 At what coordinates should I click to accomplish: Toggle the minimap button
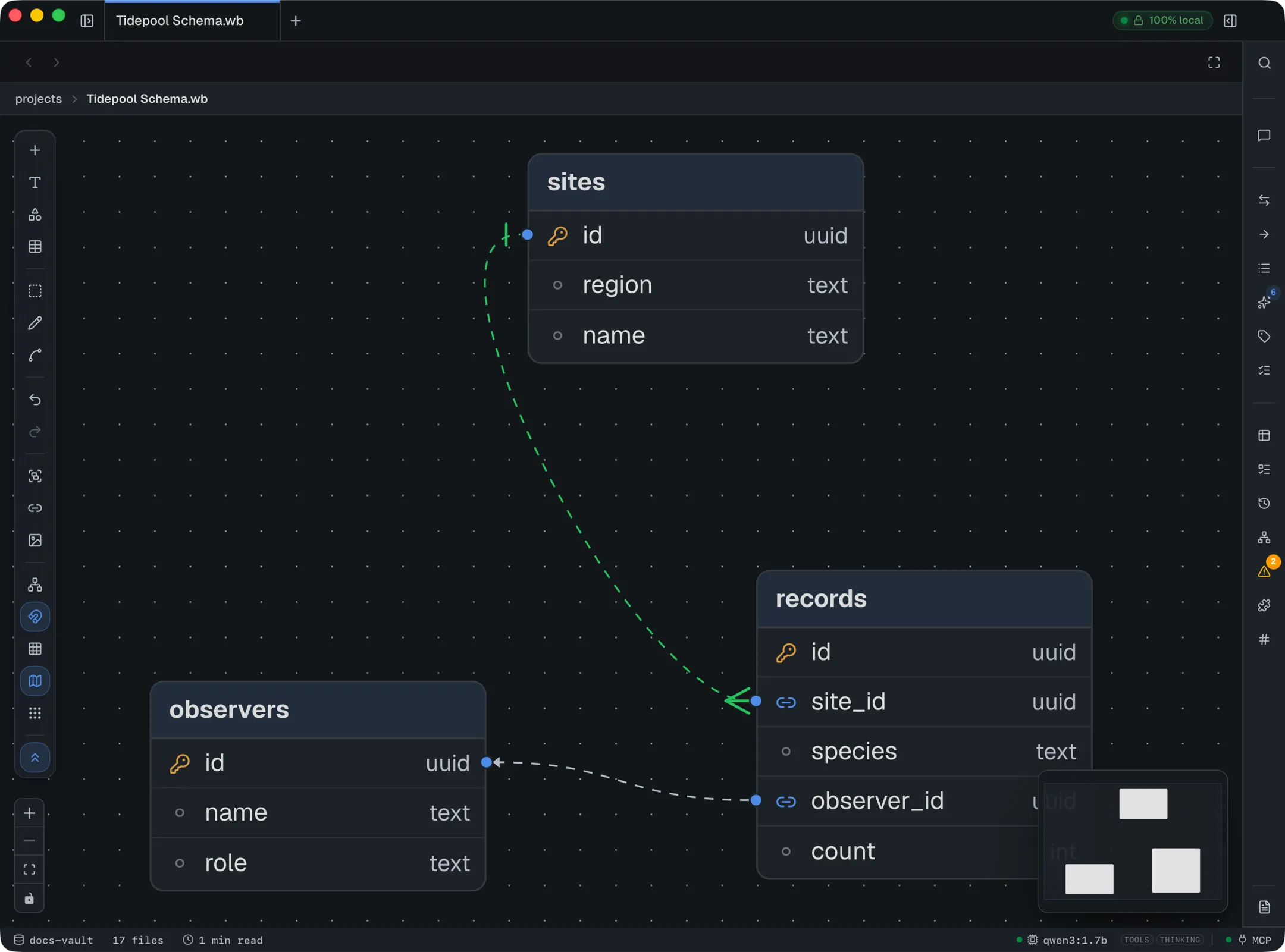pyautogui.click(x=35, y=681)
